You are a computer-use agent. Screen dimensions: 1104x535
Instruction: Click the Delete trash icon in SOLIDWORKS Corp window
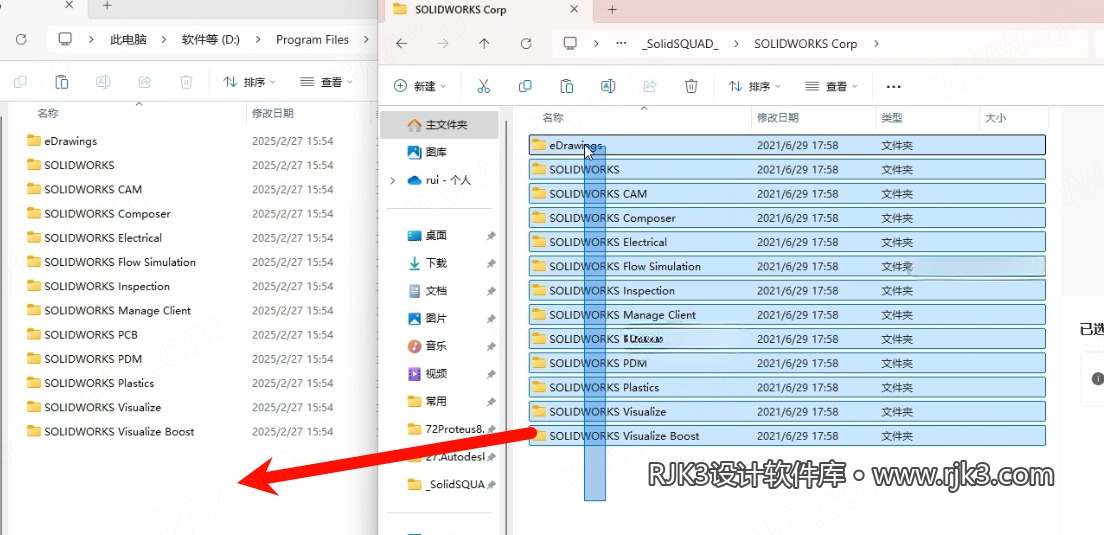pos(691,87)
